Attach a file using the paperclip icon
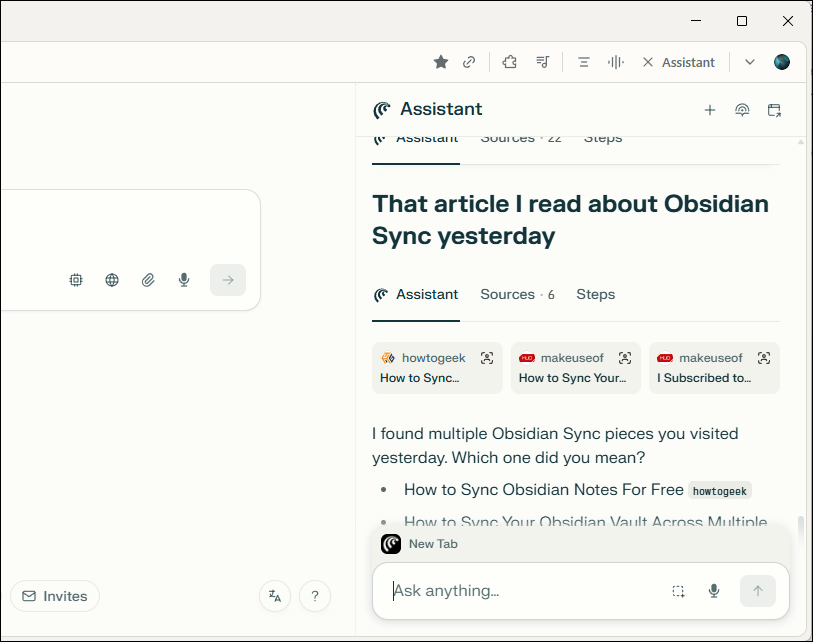 click(148, 280)
